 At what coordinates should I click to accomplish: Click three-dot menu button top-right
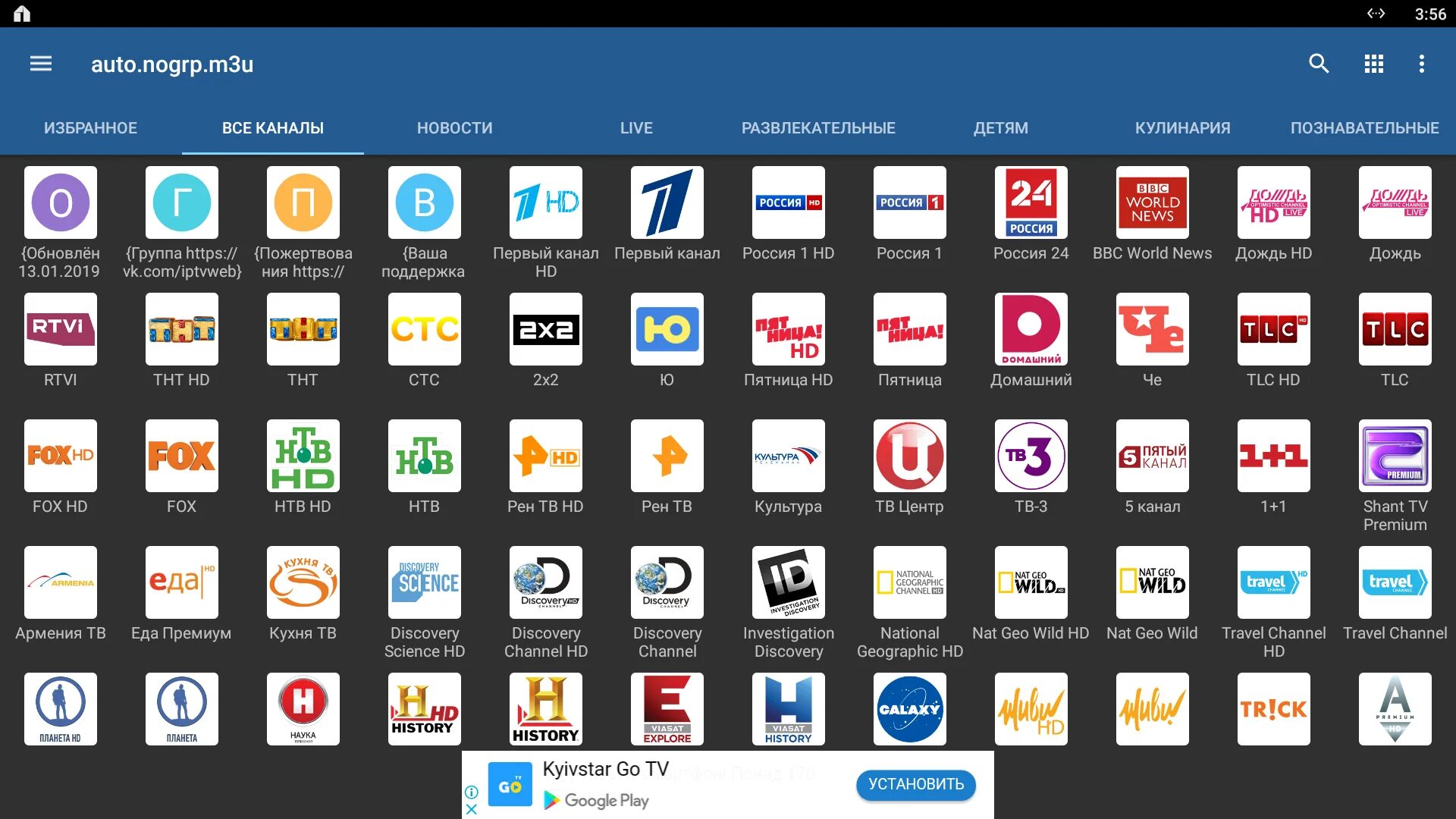click(x=1423, y=64)
